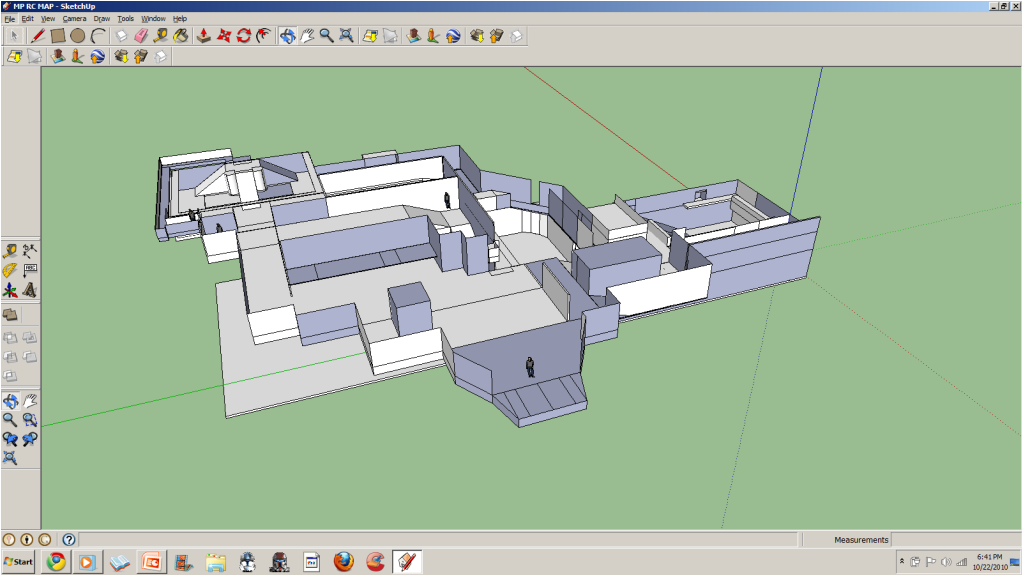This screenshot has width=1023, height=576.
Task: Click Get Models in the top toolbar row
Action: pos(476,36)
